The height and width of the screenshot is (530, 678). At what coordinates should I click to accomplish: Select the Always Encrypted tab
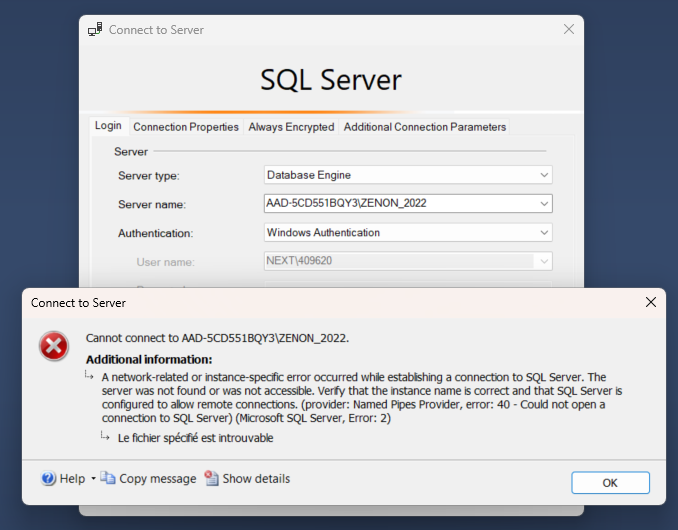pyautogui.click(x=291, y=127)
